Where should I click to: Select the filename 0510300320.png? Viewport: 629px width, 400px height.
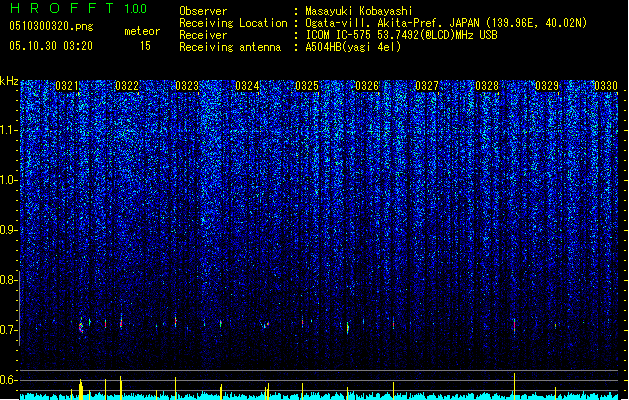click(x=51, y=26)
